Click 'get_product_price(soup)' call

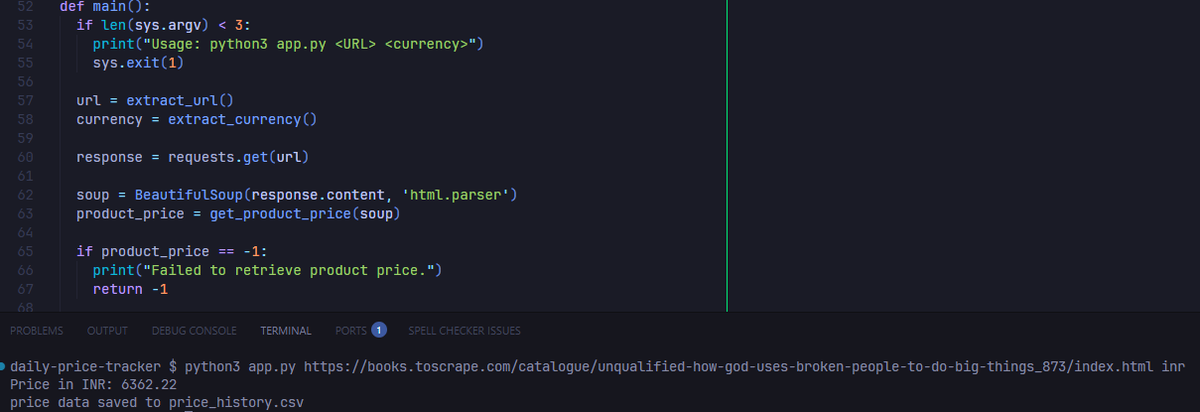(305, 214)
